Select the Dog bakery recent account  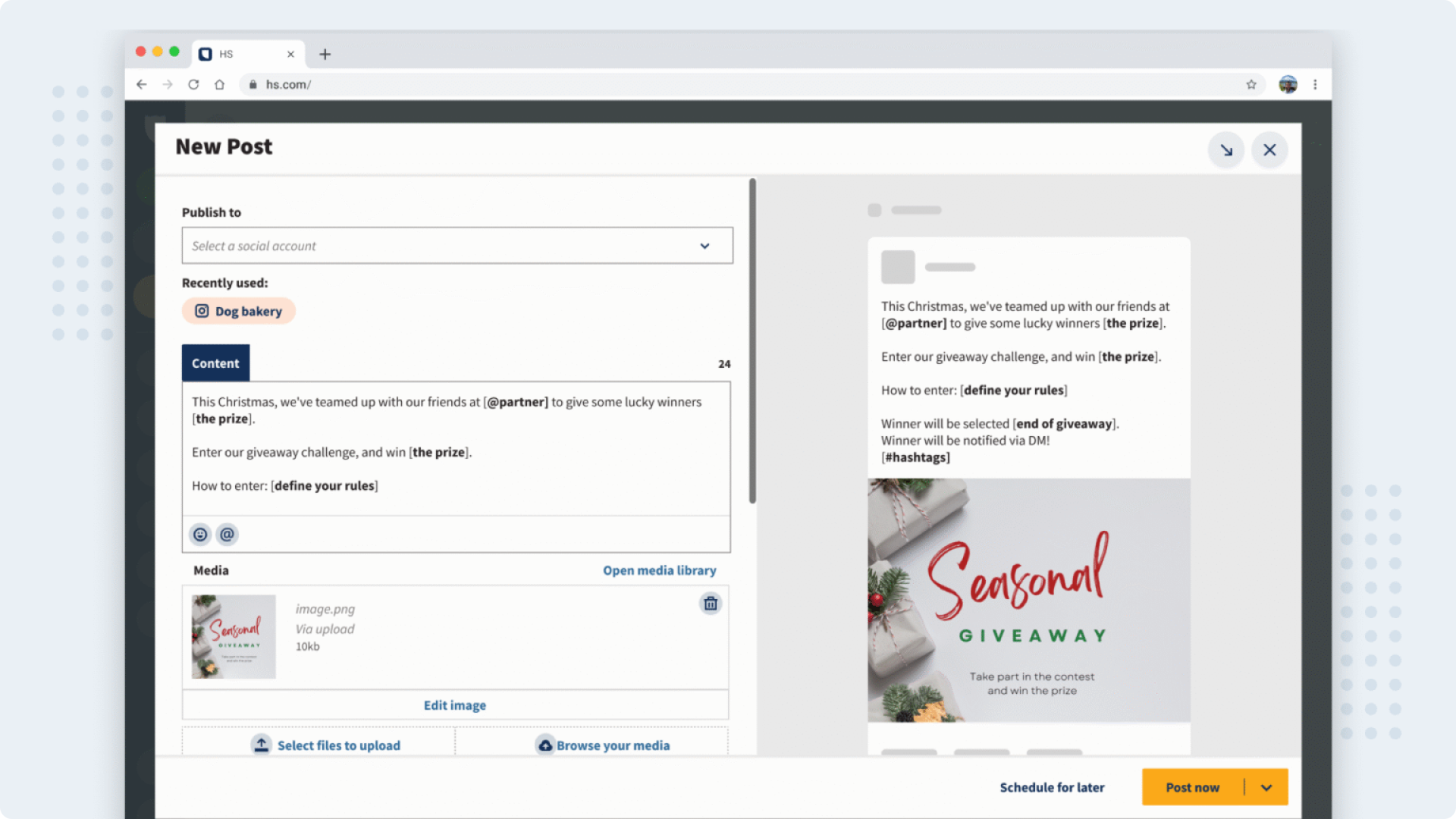tap(239, 311)
